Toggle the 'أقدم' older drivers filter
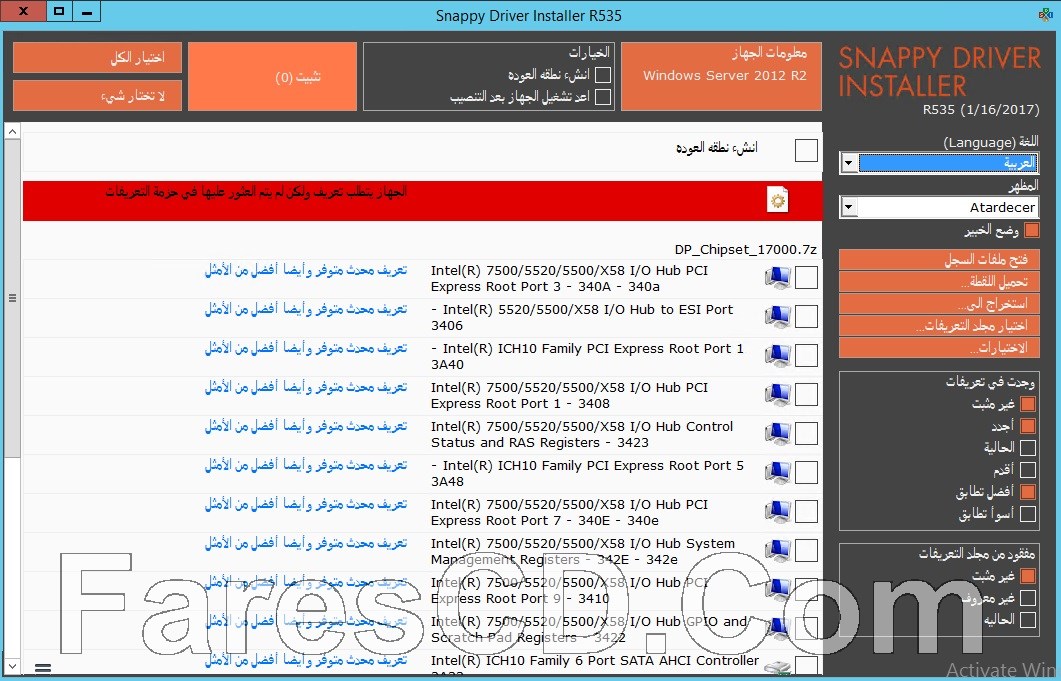 (x=1028, y=470)
